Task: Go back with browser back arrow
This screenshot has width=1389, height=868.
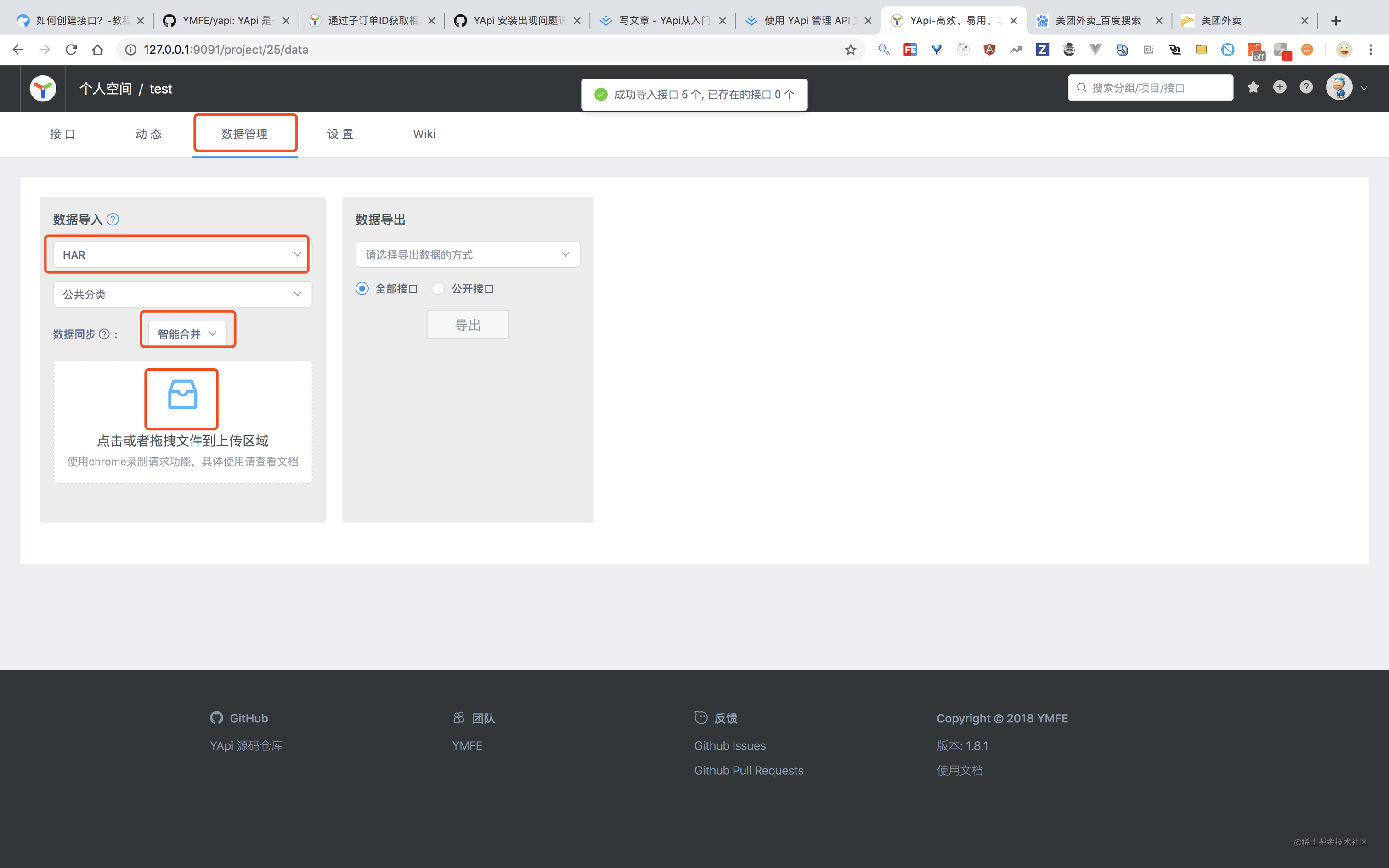Action: pos(18,50)
